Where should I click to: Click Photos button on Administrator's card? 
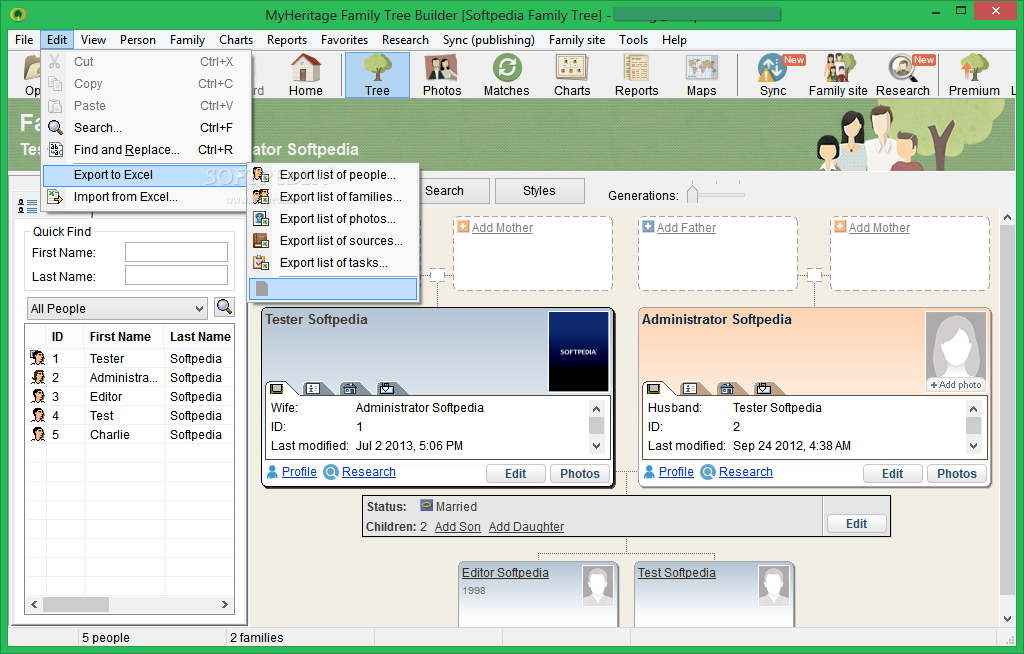pyautogui.click(x=957, y=474)
